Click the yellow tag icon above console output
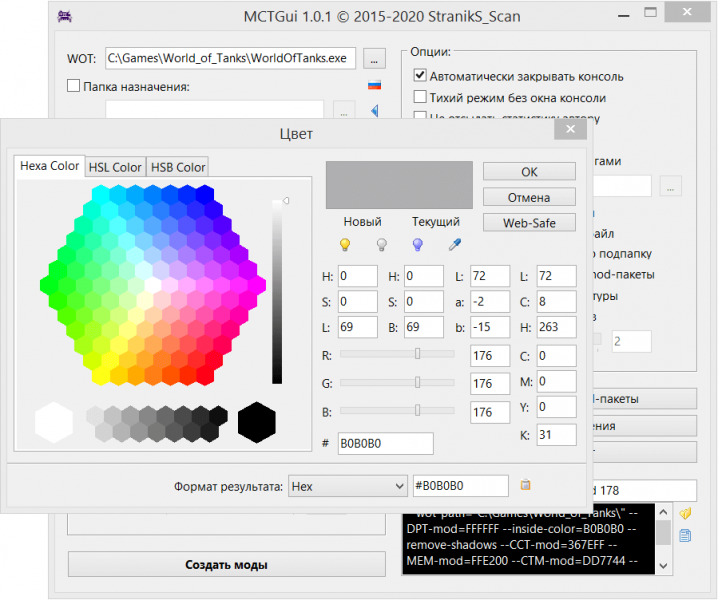718x600 pixels. [x=685, y=513]
